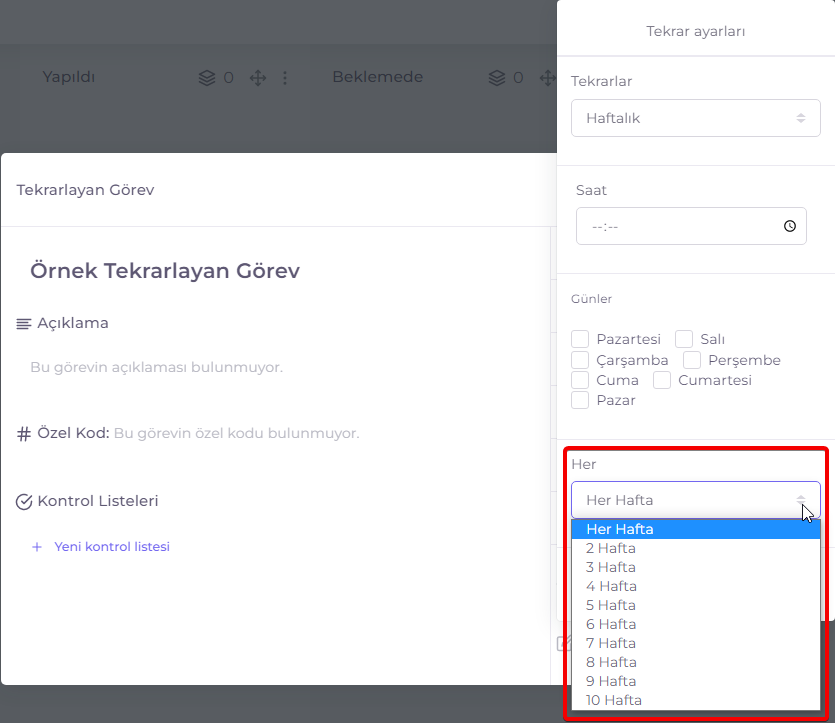Click the check circle icon beside Kontrol Listeleri
The height and width of the screenshot is (723, 835).
click(x=24, y=502)
